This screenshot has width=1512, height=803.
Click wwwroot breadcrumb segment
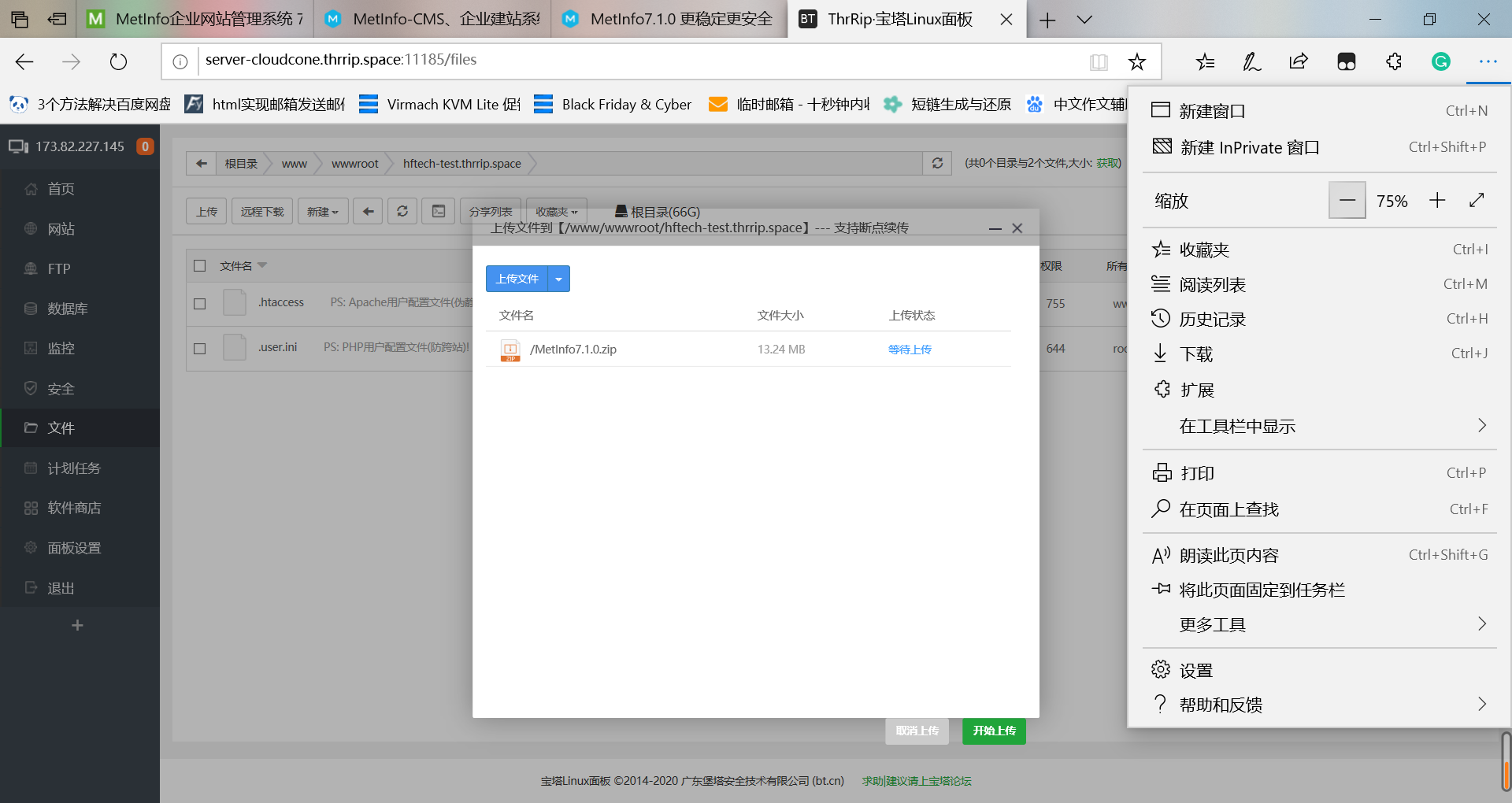(355, 163)
